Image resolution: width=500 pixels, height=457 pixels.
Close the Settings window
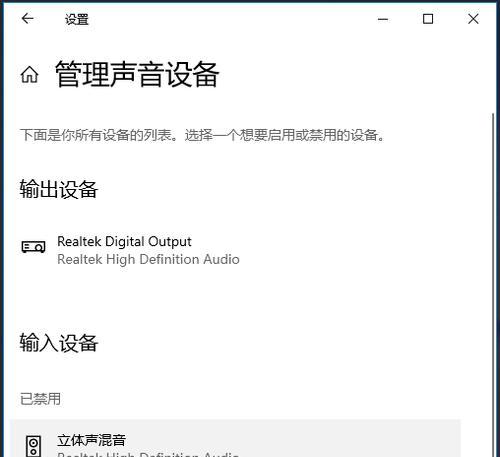(x=473, y=19)
